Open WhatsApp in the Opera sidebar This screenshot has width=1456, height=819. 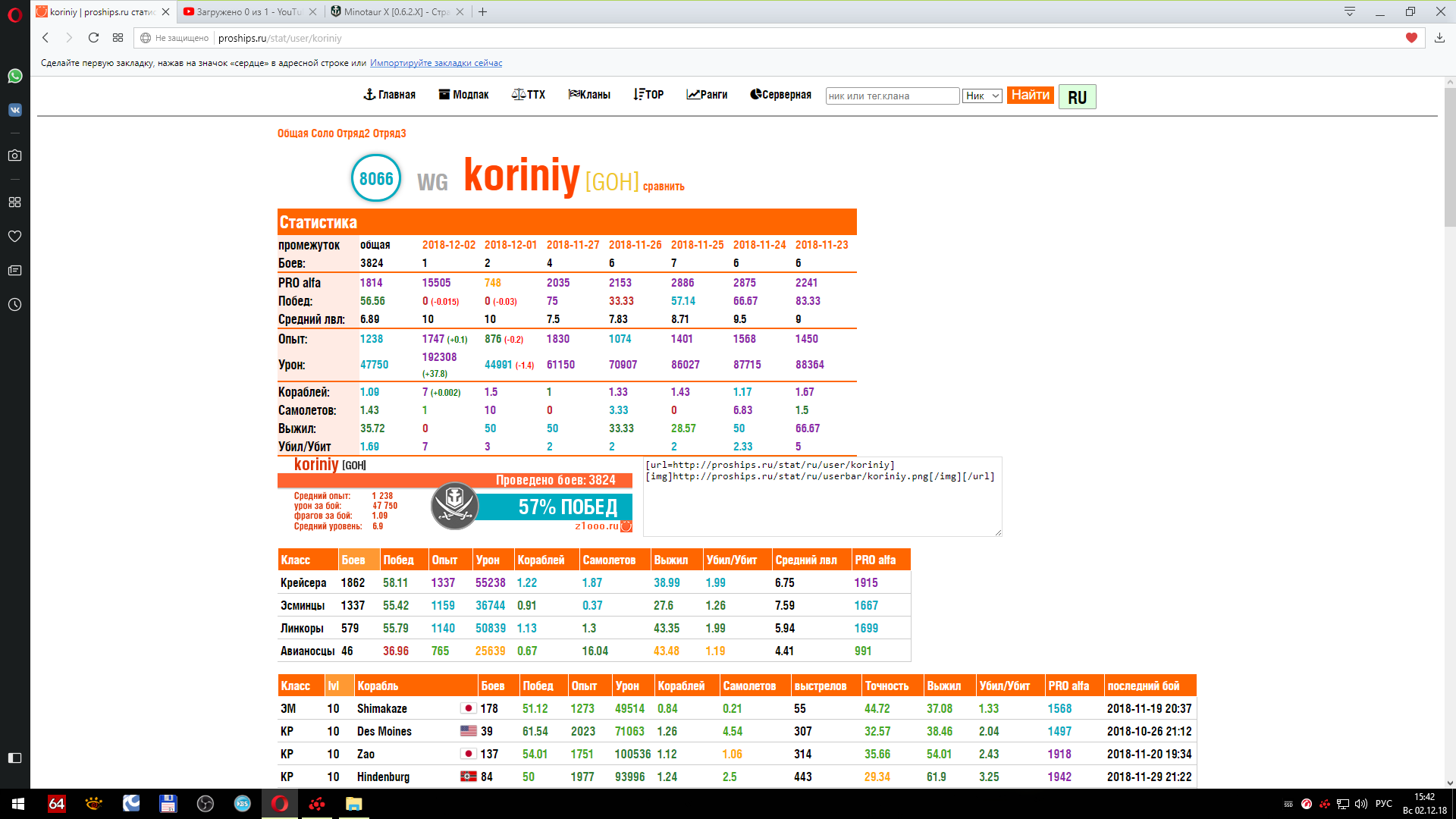click(x=14, y=76)
